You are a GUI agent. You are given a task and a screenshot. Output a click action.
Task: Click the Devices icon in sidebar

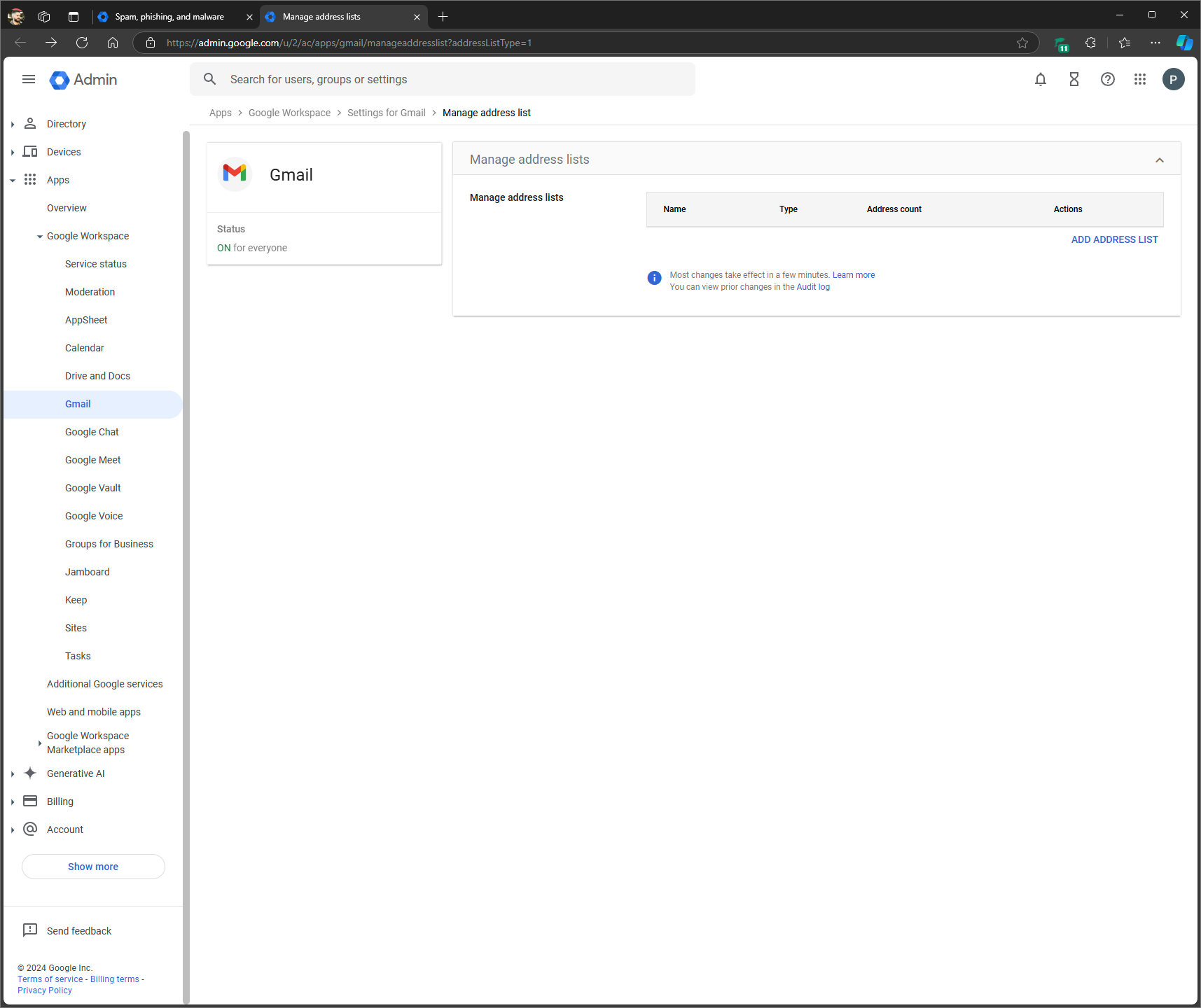tap(30, 151)
